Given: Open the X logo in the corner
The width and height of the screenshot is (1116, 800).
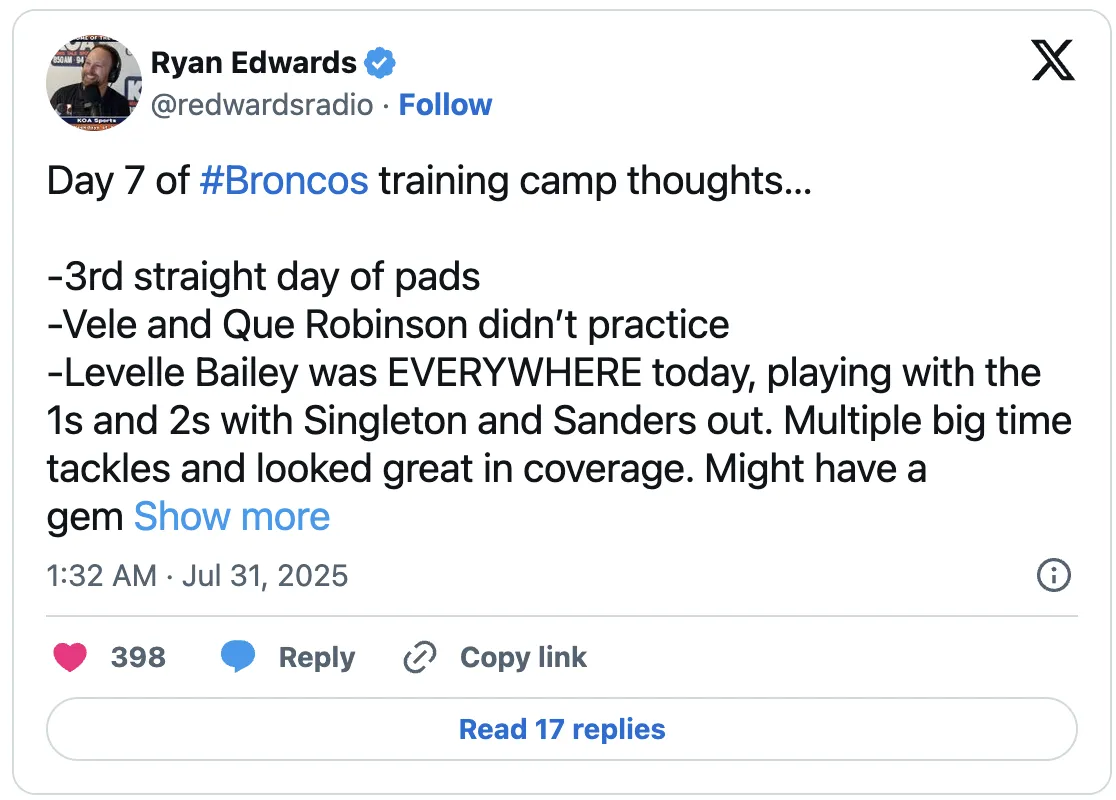Looking at the screenshot, I should click(x=1053, y=60).
